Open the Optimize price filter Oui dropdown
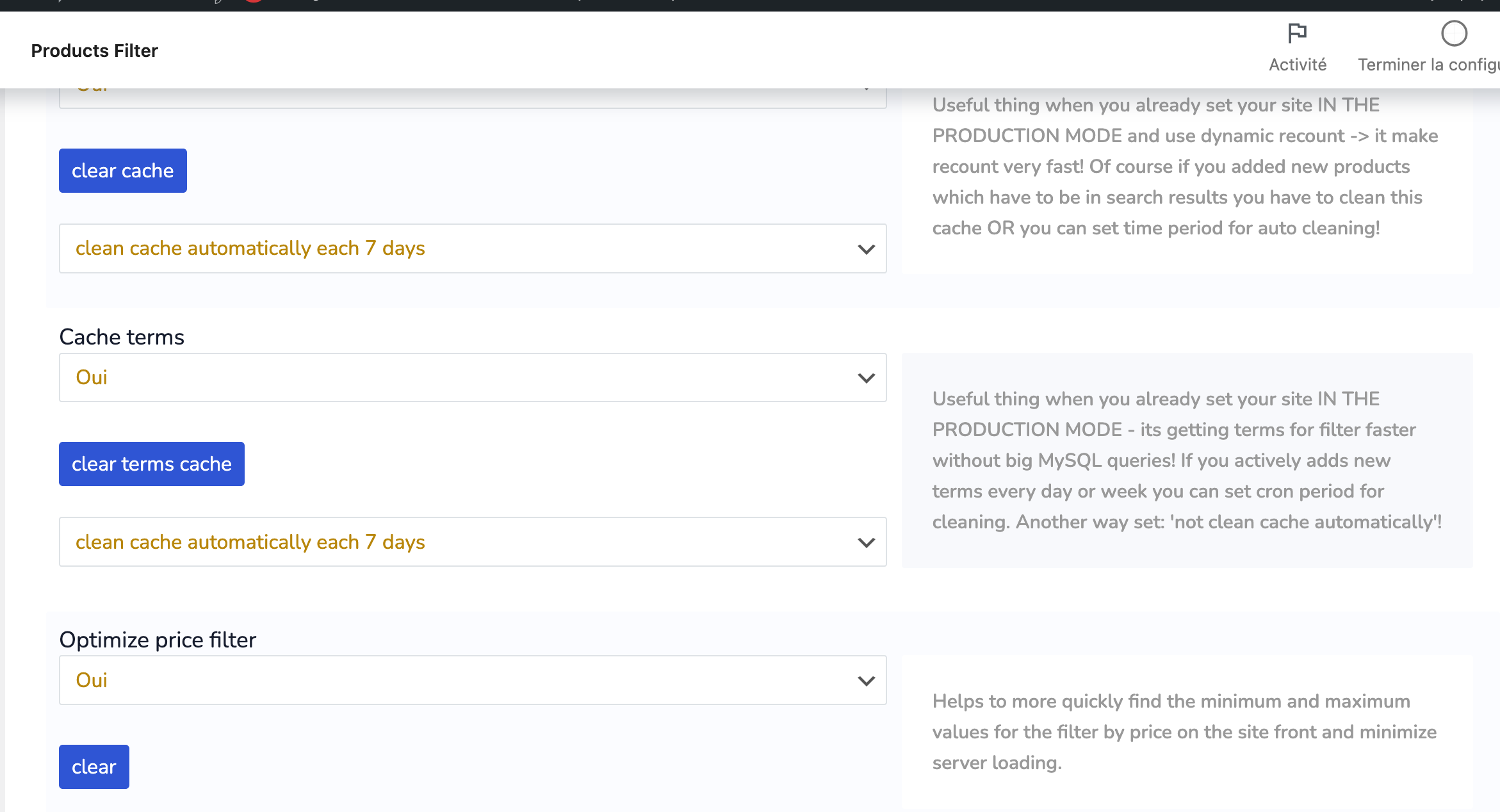Viewport: 1500px width, 812px height. pyautogui.click(x=472, y=680)
